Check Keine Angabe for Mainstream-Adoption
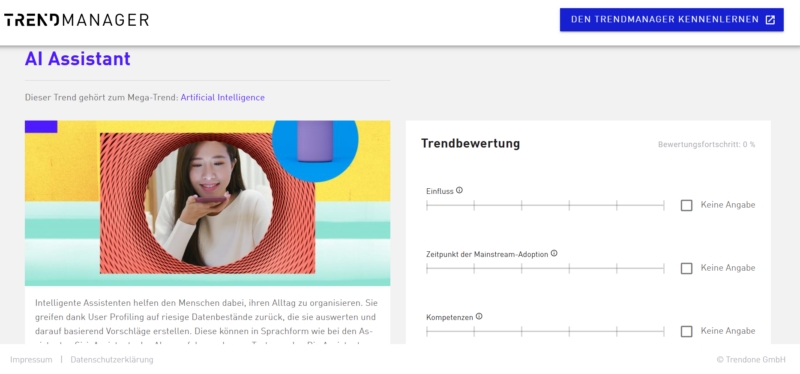The height and width of the screenshot is (374, 800). [687, 268]
